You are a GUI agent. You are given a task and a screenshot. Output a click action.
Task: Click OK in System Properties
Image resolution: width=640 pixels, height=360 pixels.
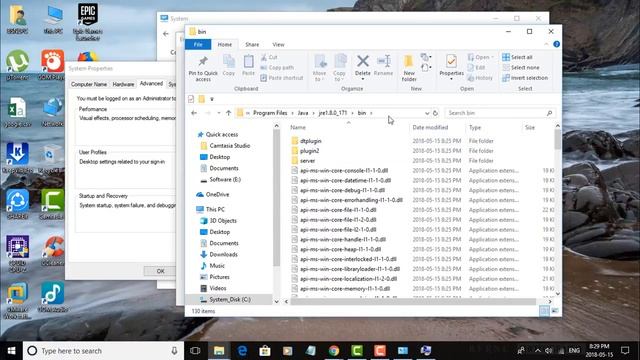[160, 271]
